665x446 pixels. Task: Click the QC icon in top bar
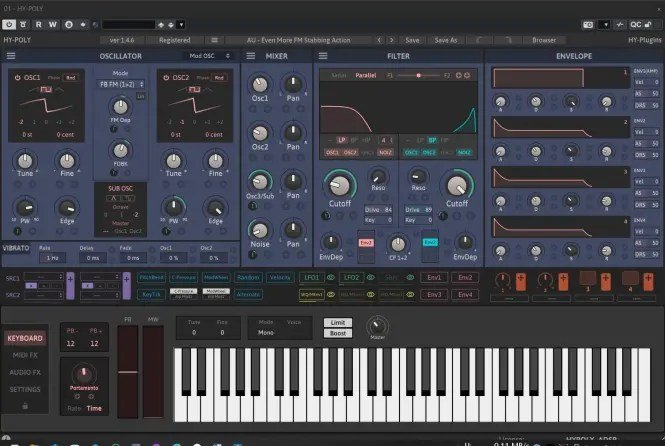click(636, 23)
